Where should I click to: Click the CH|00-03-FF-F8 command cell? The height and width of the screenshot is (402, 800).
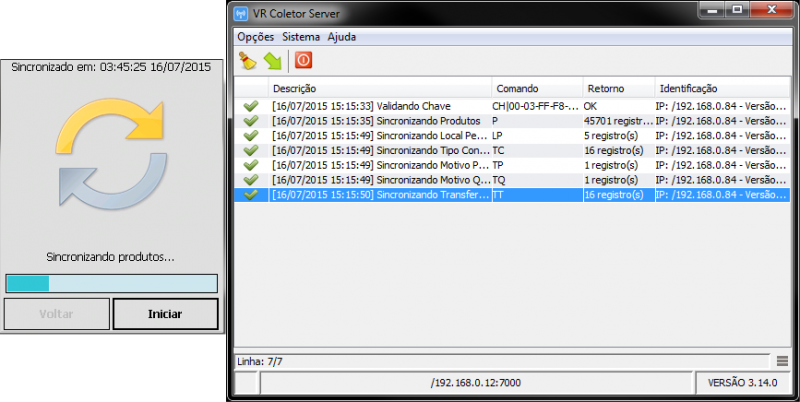[x=537, y=107]
